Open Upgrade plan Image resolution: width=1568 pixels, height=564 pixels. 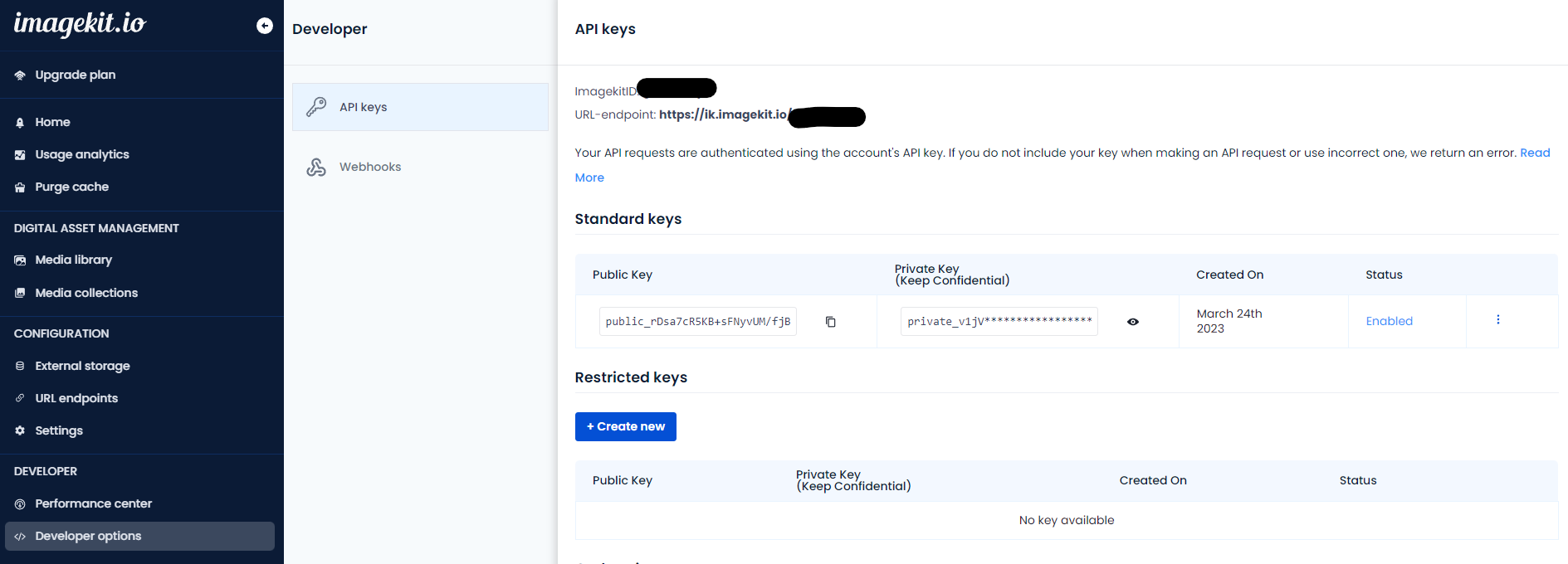tap(76, 75)
